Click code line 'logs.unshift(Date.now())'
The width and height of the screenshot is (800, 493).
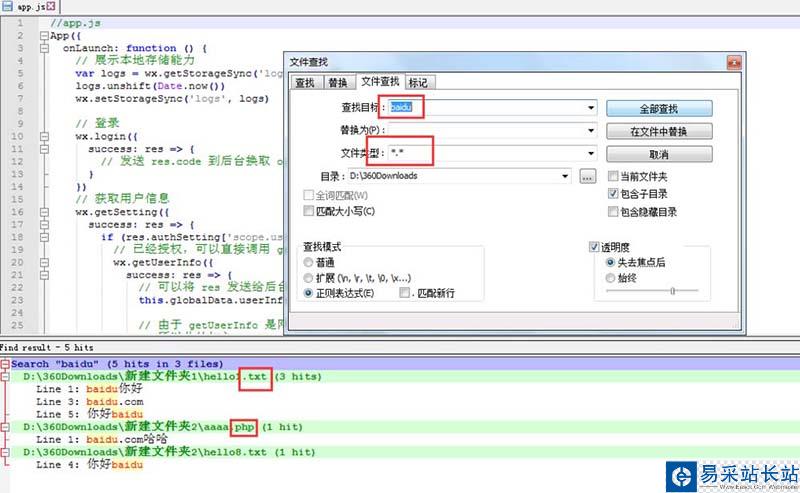pyautogui.click(x=150, y=86)
